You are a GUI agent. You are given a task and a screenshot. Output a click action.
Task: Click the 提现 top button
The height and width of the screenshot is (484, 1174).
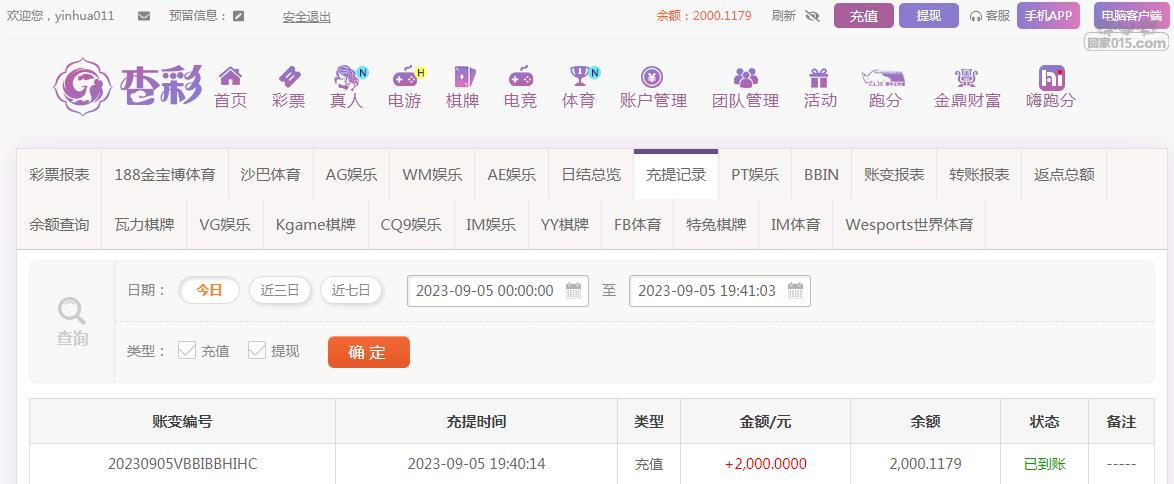click(929, 16)
